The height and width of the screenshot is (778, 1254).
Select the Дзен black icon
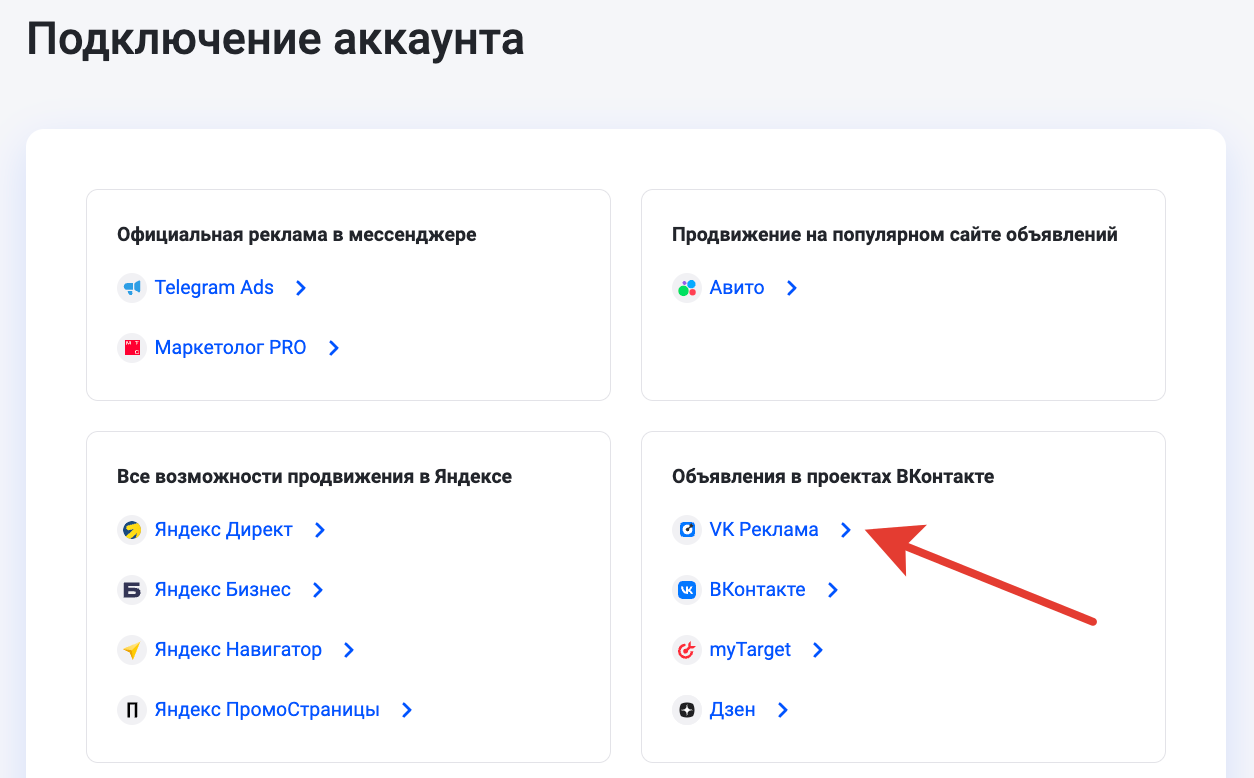(x=686, y=709)
